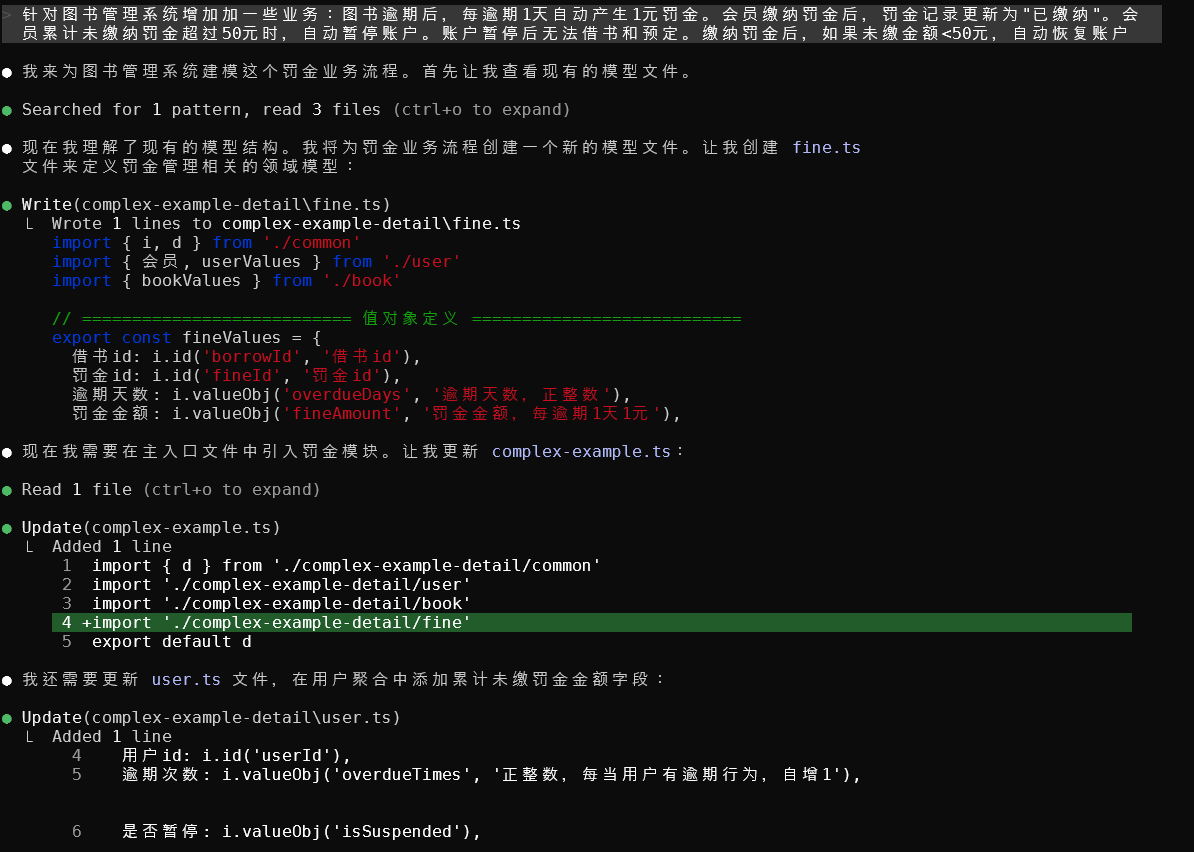Screen dimensions: 1194x852
Task: Click the 'export default d' line
Action: coord(171,642)
